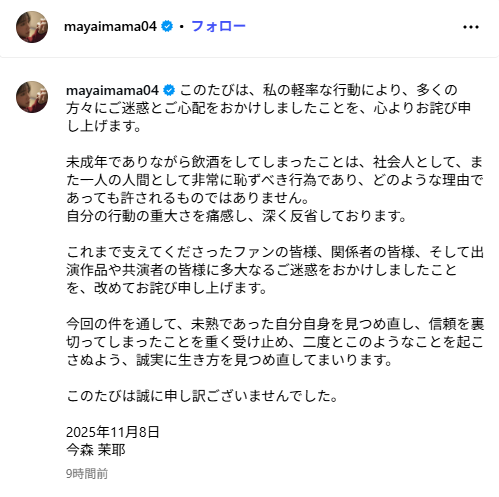Click the date line 2025年11月8日
This screenshot has height=497, width=499.
point(113,432)
